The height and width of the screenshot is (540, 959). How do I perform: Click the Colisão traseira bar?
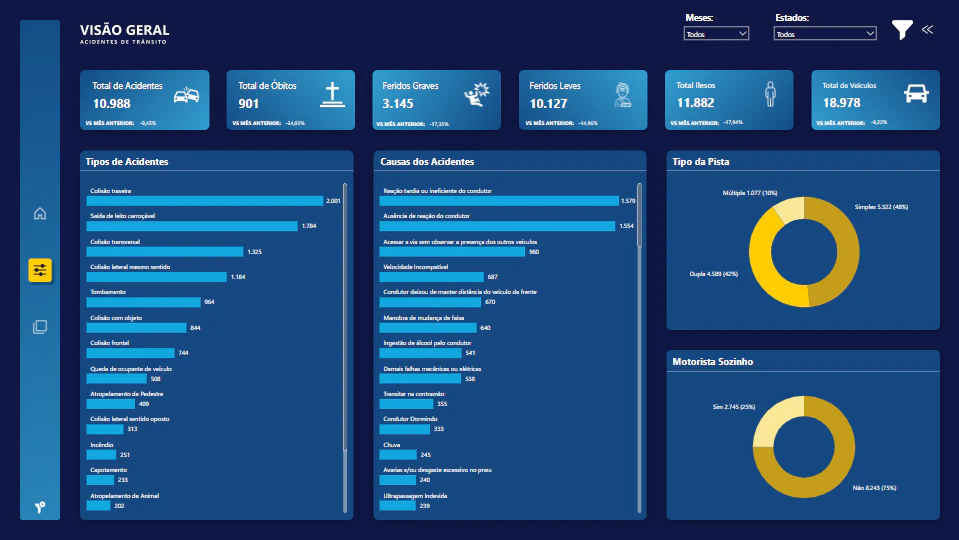[x=205, y=201]
